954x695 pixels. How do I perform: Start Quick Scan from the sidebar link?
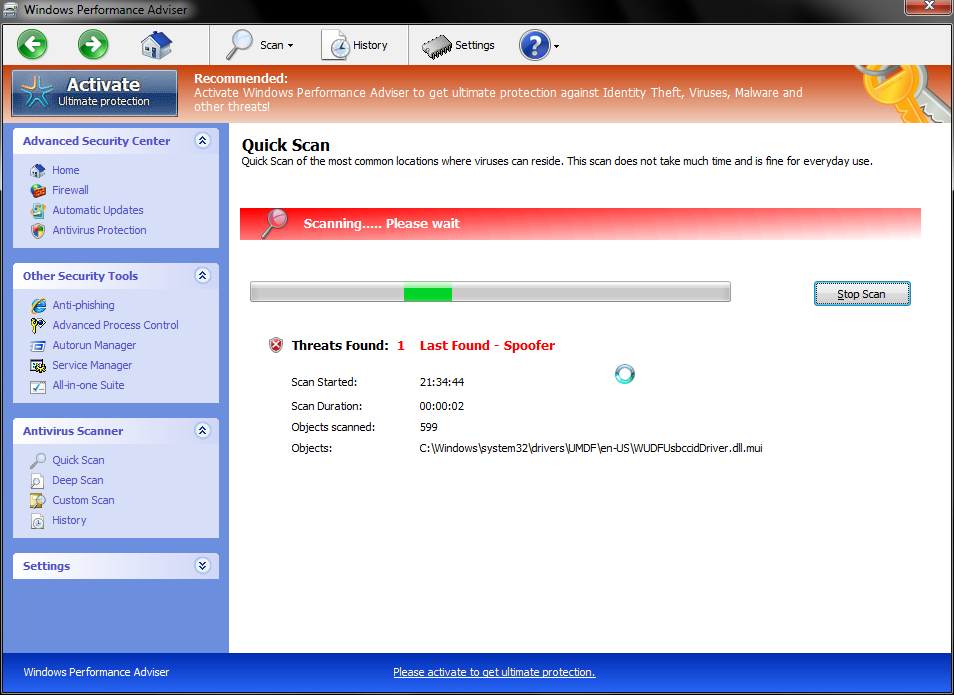tap(78, 460)
